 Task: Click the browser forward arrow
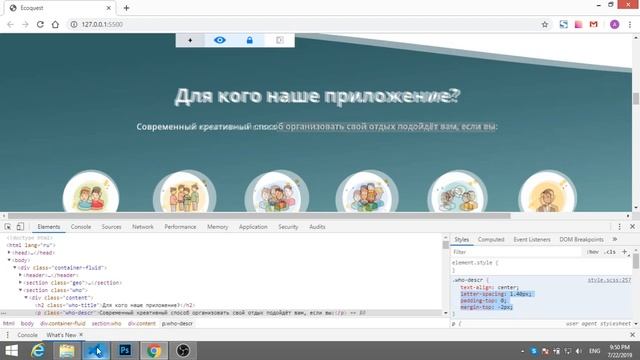(25, 24)
